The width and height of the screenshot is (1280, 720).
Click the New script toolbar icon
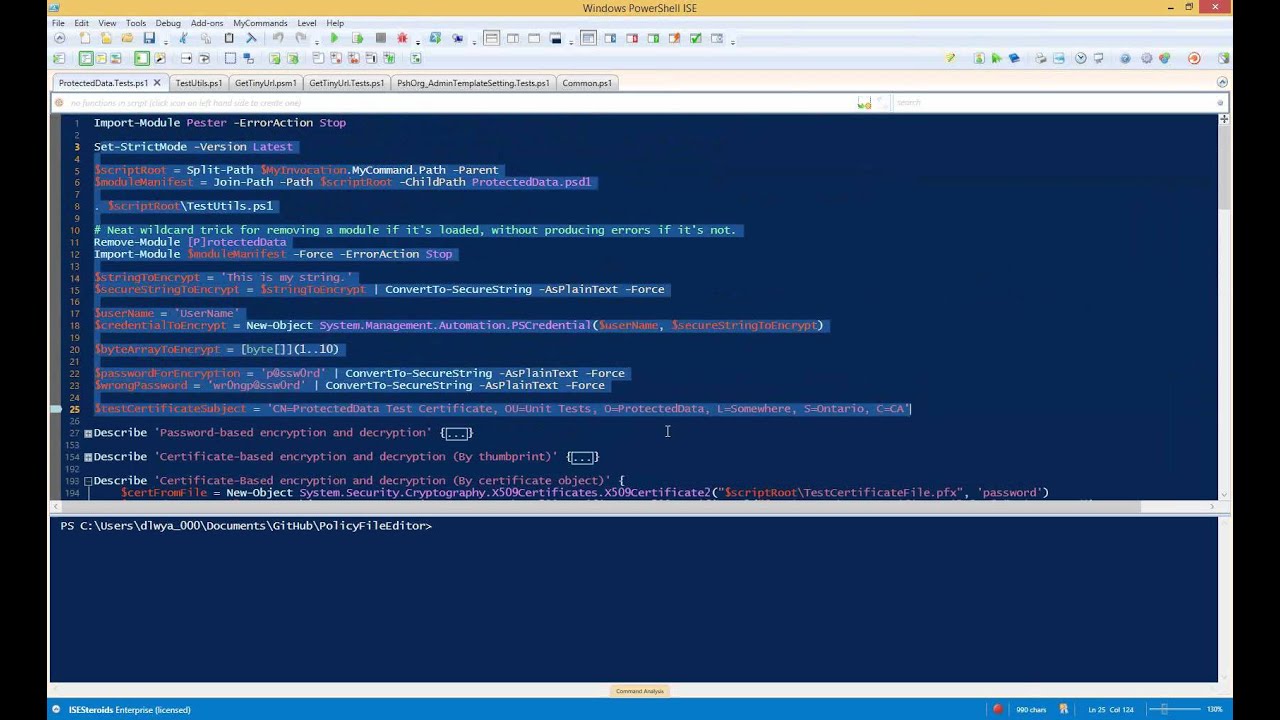(x=84, y=38)
